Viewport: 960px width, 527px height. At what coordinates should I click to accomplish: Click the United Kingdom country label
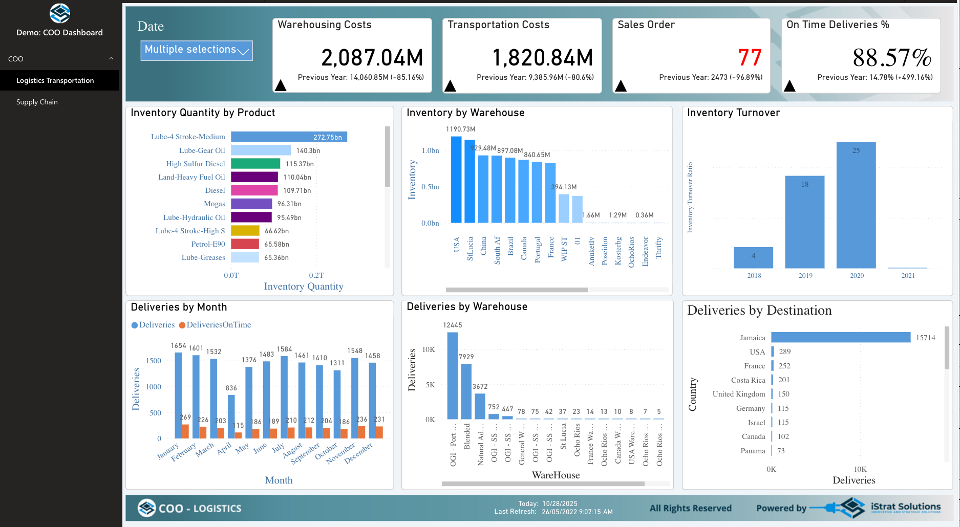click(738, 394)
